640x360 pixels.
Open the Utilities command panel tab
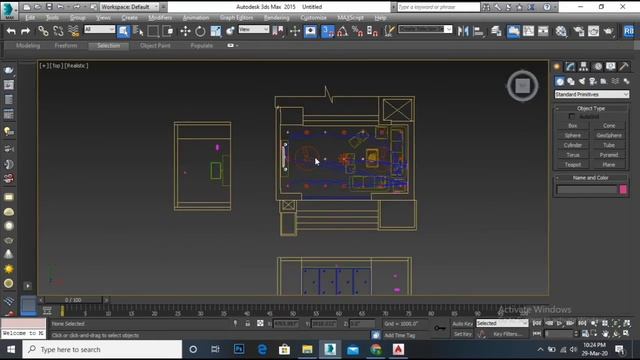pos(624,67)
